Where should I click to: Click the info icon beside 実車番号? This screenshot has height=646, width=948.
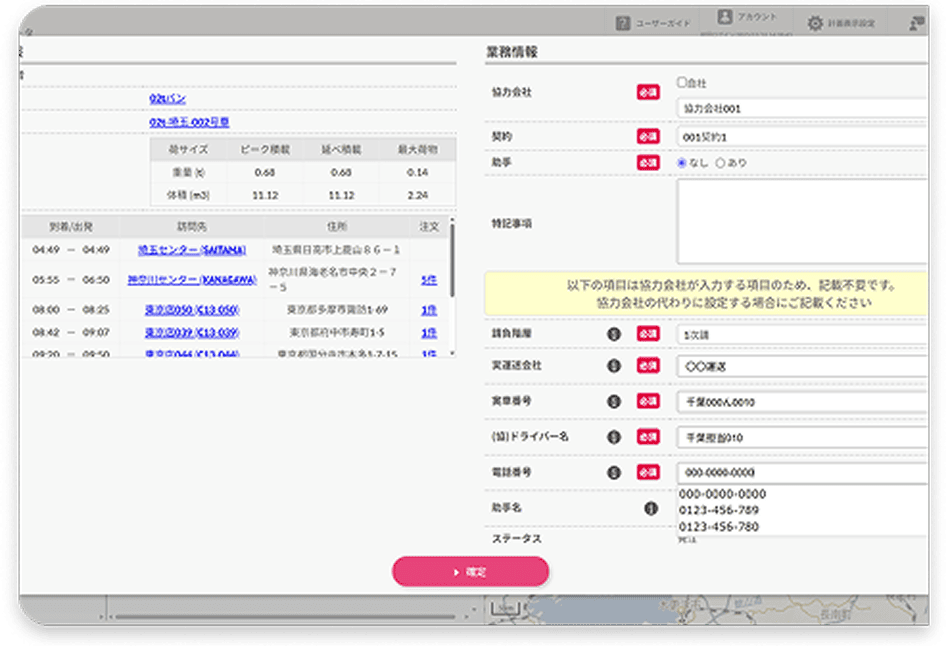tap(614, 401)
